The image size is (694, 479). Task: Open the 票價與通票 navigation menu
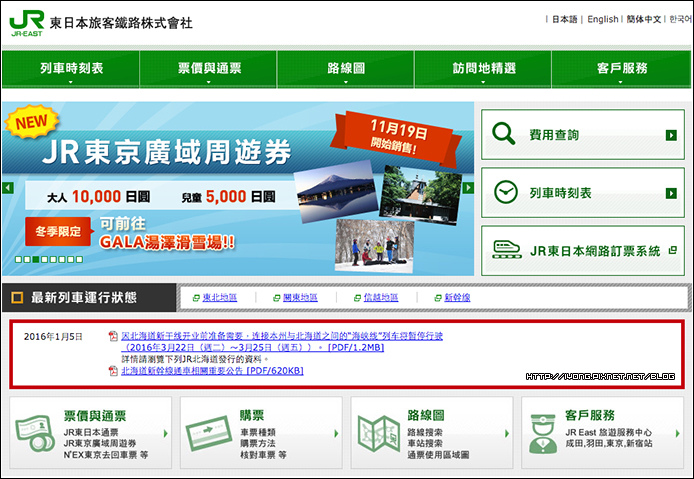pyautogui.click(x=208, y=69)
